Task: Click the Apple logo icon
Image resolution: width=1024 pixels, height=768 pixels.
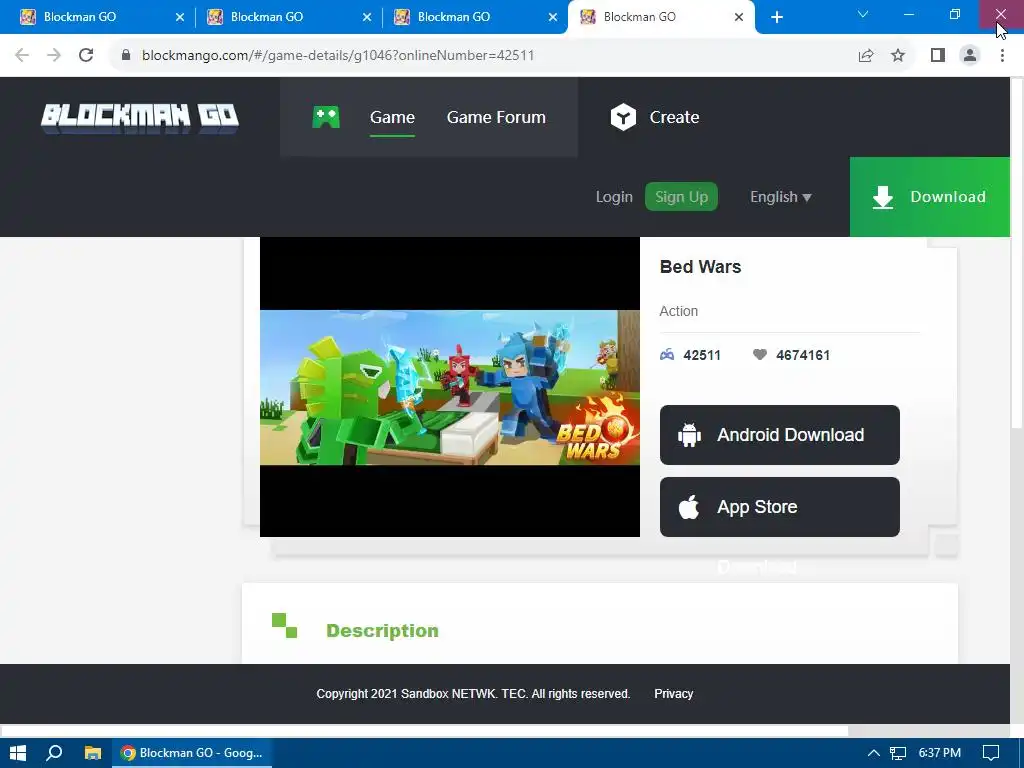Action: (688, 507)
